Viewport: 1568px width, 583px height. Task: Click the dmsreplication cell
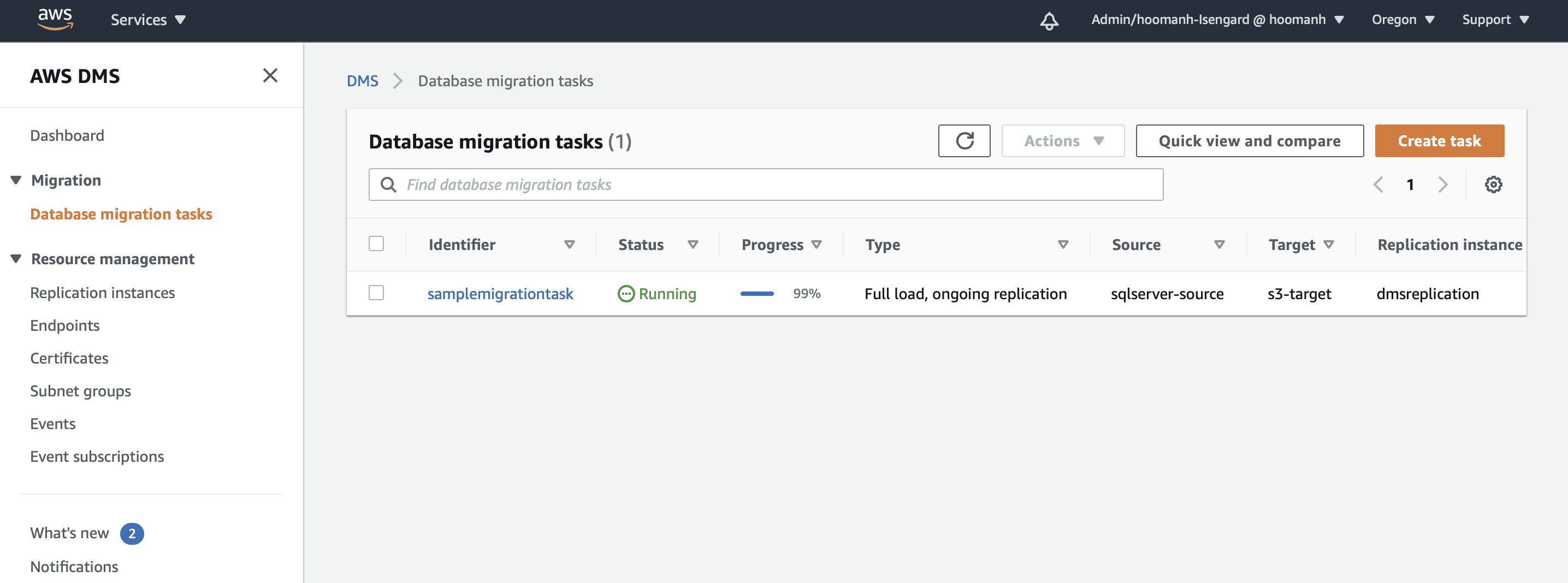click(1428, 294)
